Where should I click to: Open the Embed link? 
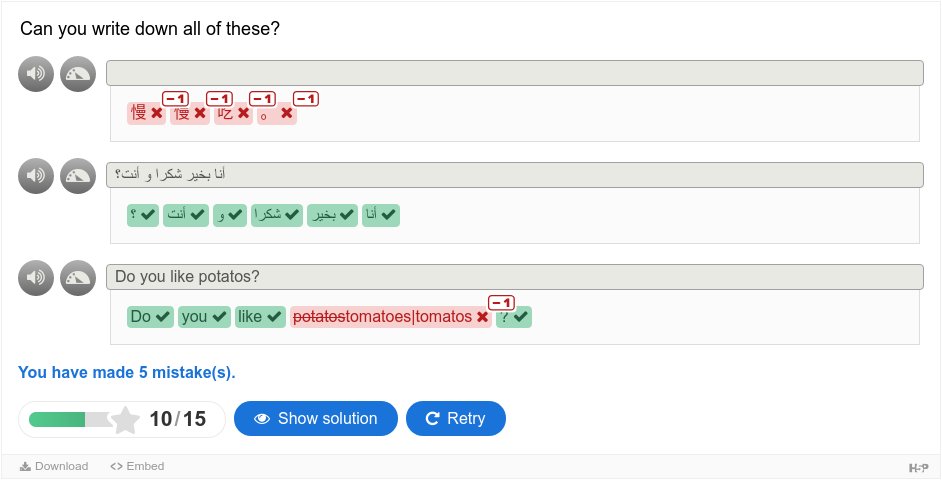[137, 466]
